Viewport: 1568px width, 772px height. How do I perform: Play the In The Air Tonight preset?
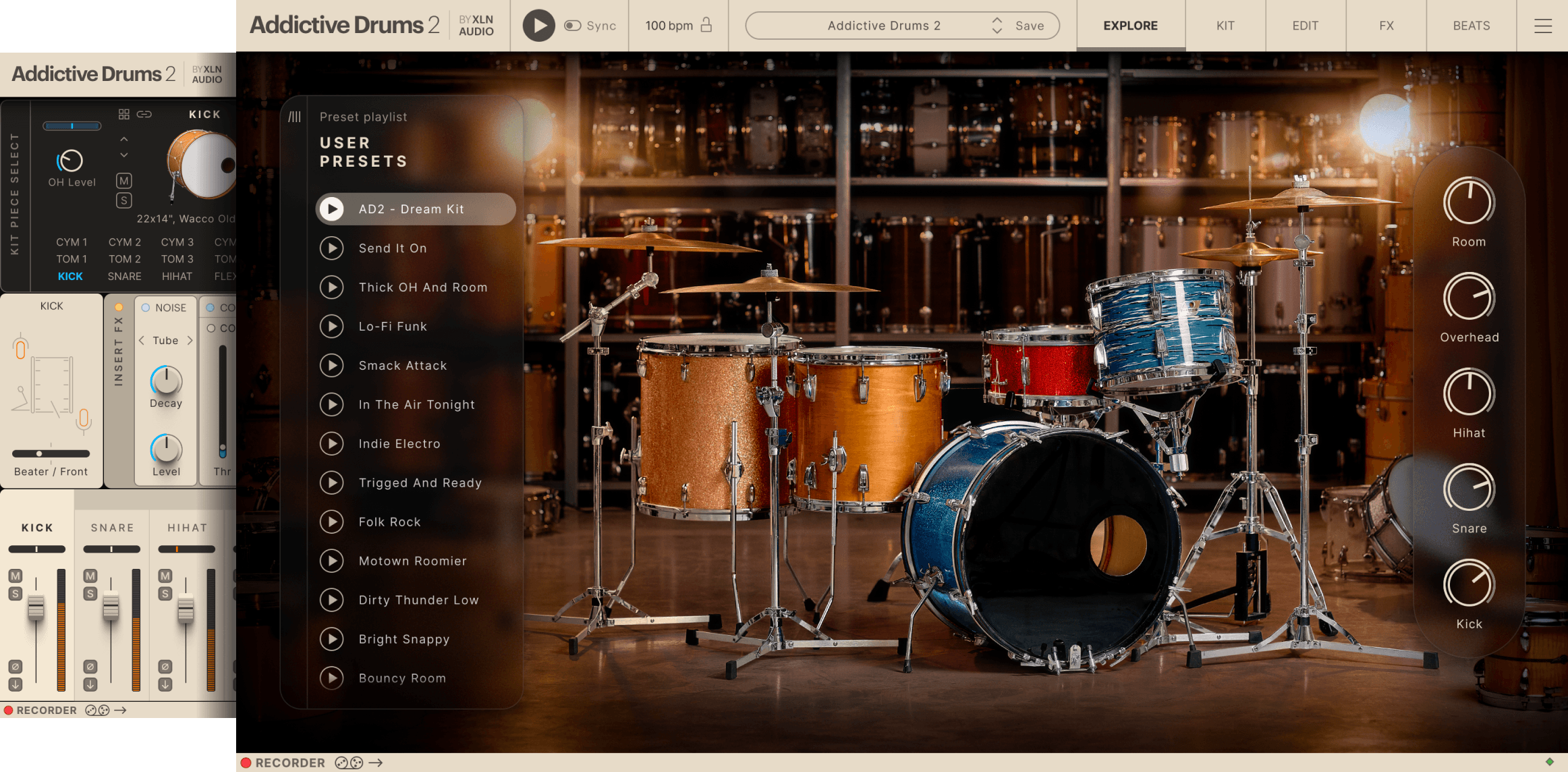coord(331,405)
